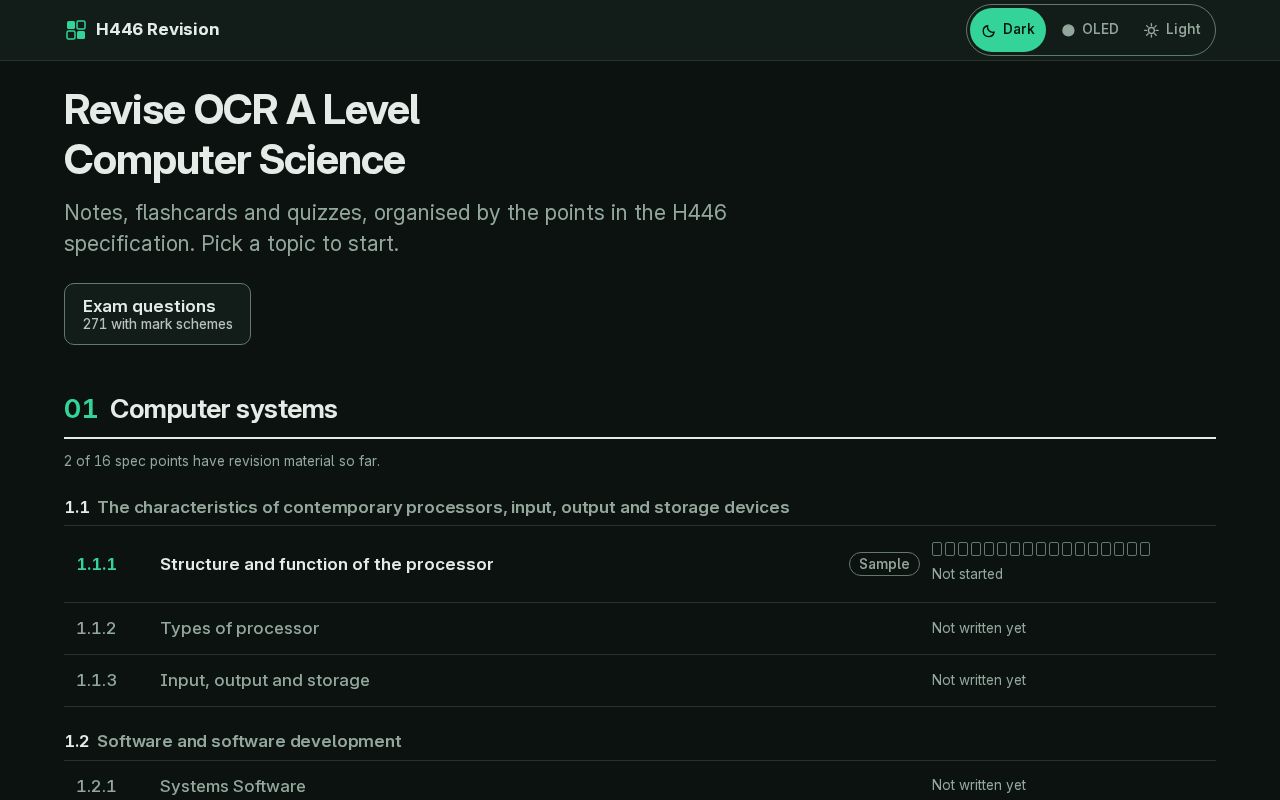Click the moon icon in the Dark button
1280x800 pixels.
[989, 30]
